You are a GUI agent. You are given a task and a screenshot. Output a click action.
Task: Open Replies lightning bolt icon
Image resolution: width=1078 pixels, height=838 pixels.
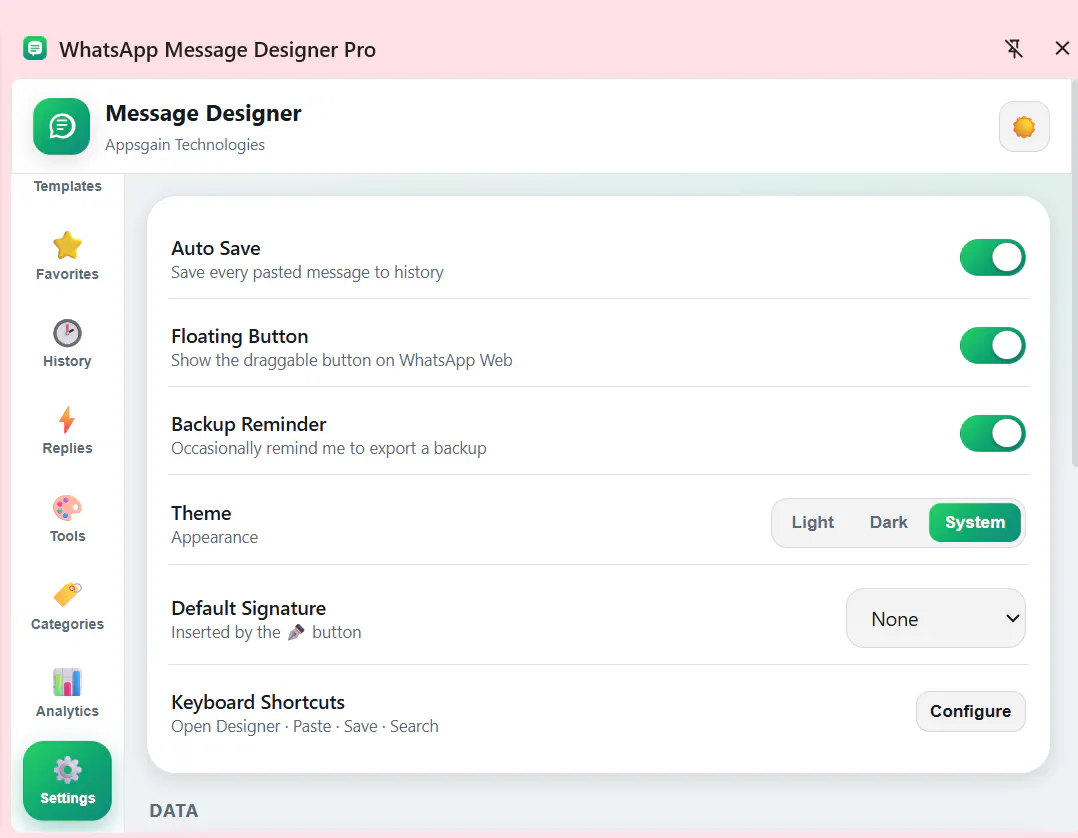pyautogui.click(x=67, y=420)
